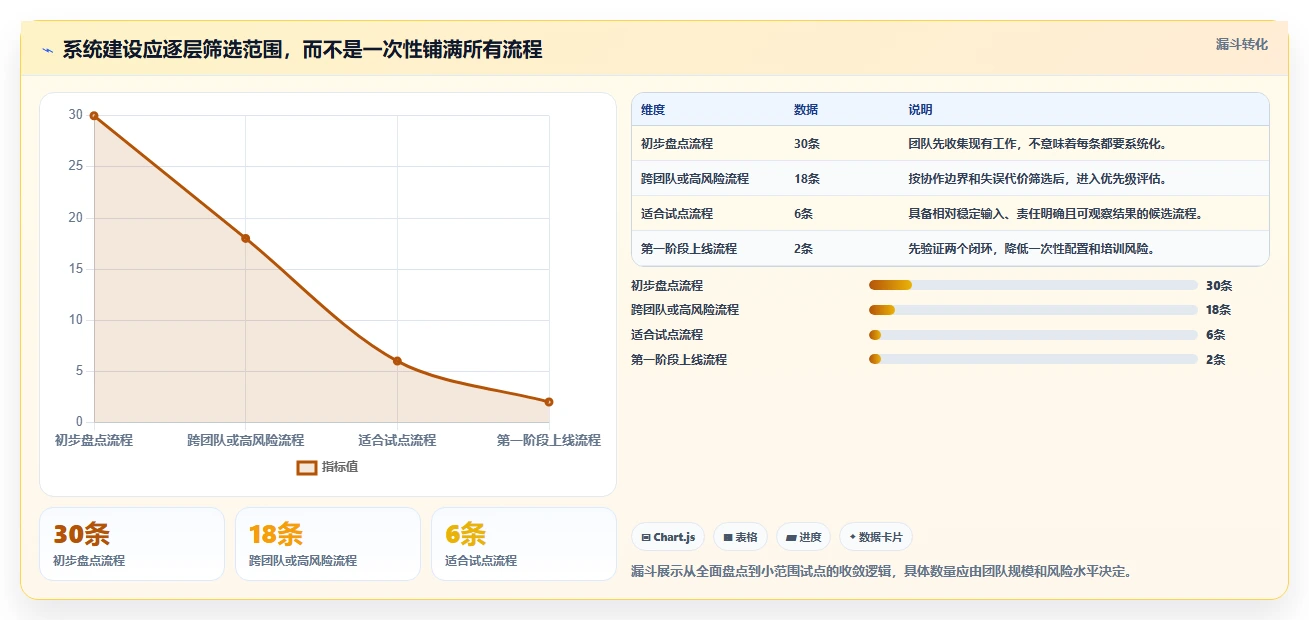This screenshot has width=1309, height=620.
Task: Click the chart data point at value 18
Action: 246,238
